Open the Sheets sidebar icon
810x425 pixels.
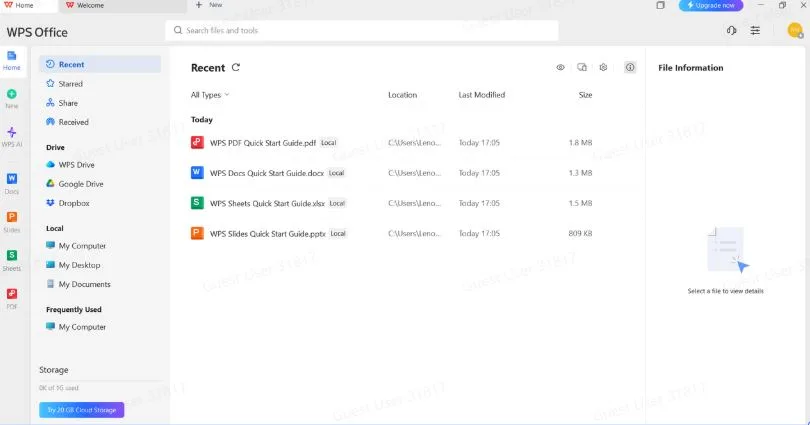tap(11, 260)
